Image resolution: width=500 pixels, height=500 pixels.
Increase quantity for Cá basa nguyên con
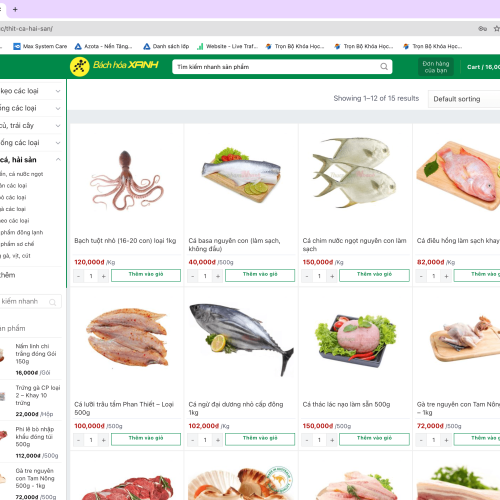click(218, 276)
